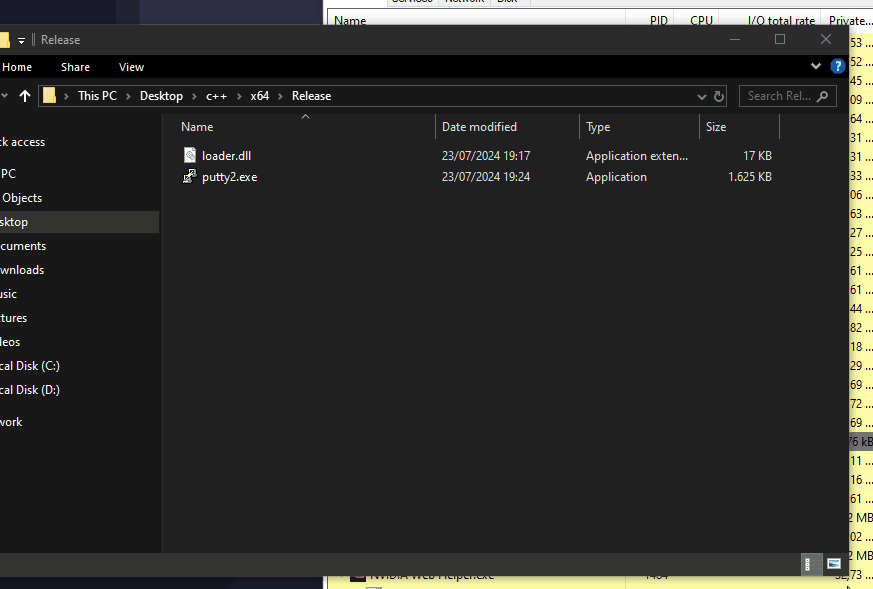Open the address bar history dropdown
Image resolution: width=873 pixels, height=589 pixels.
click(x=701, y=96)
